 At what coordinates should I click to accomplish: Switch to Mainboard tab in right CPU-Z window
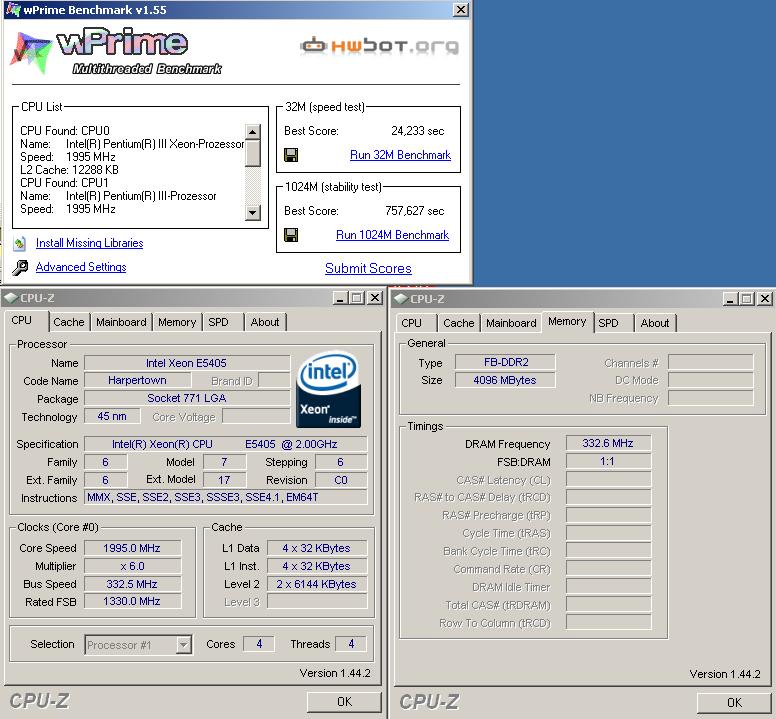511,323
